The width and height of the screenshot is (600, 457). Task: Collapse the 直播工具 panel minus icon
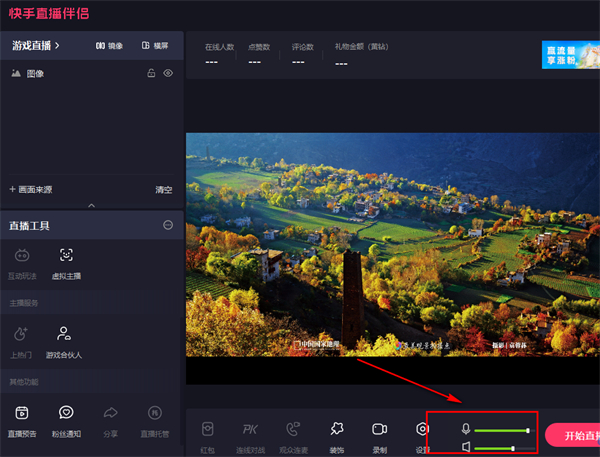[x=168, y=225]
